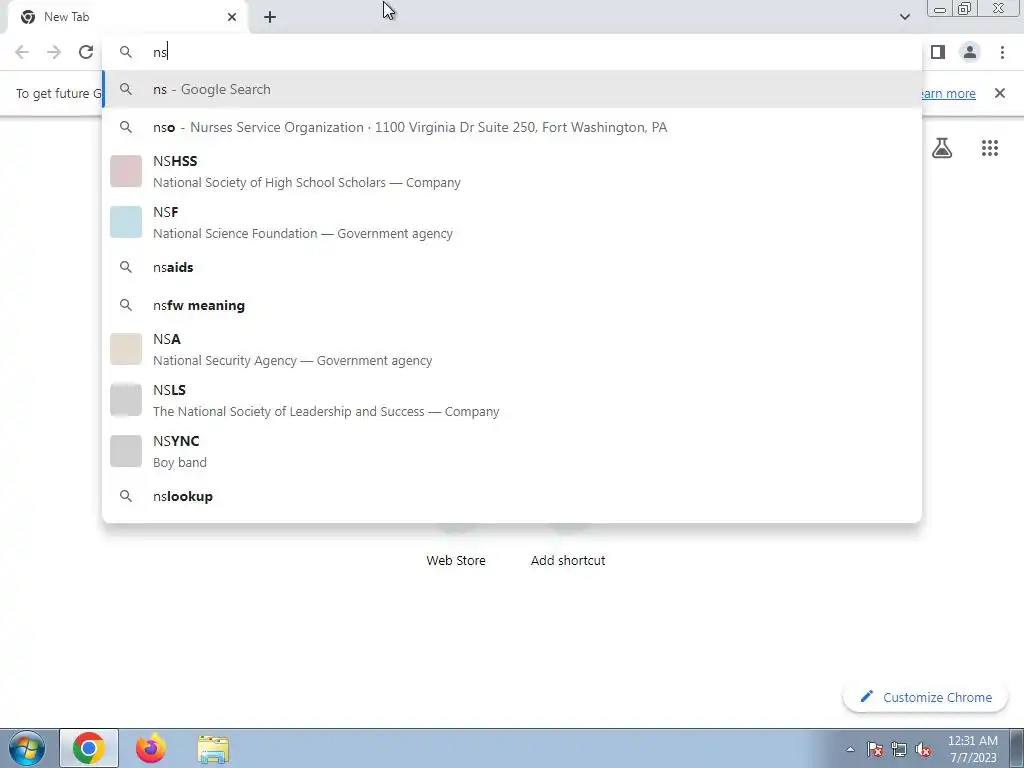Click the taskbar clock showing 12:31 AM
The width and height of the screenshot is (1024, 768).
point(973,749)
